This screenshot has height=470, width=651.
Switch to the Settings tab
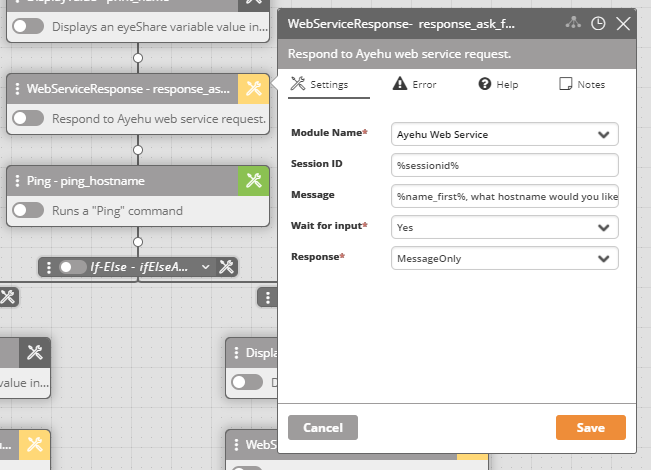(328, 85)
